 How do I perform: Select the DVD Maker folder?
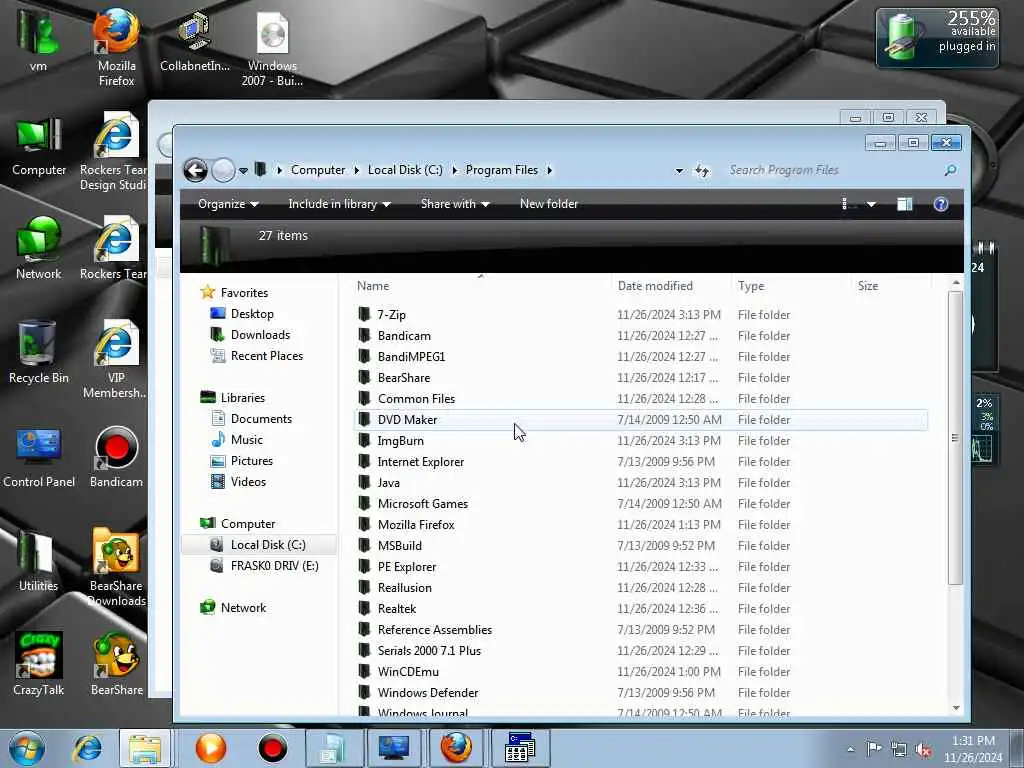click(x=407, y=419)
